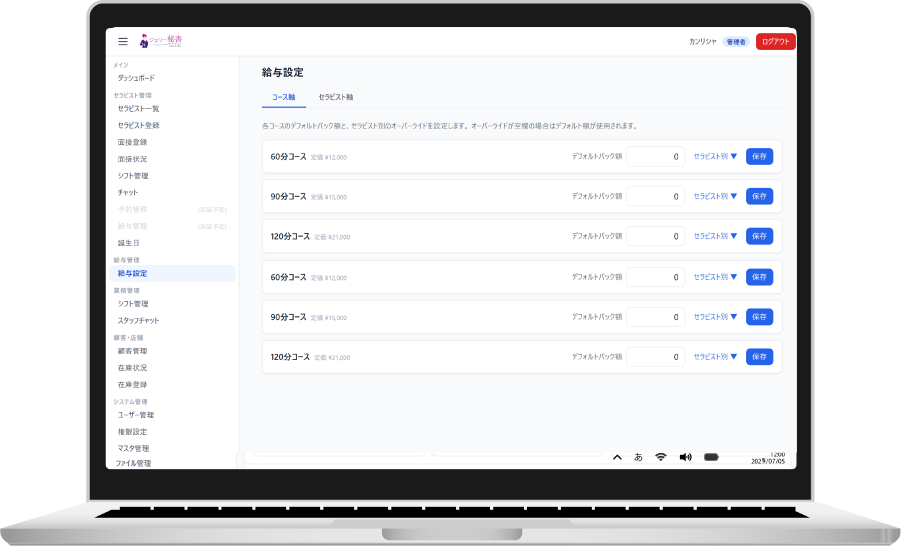
Task: Open ユーザー管理 in the sidebar
Action: 136,415
